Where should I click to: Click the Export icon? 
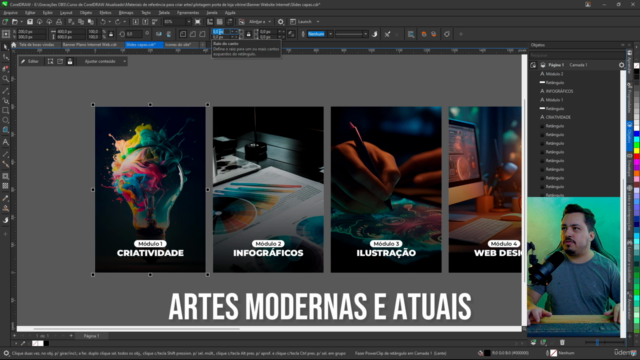(x=145, y=22)
